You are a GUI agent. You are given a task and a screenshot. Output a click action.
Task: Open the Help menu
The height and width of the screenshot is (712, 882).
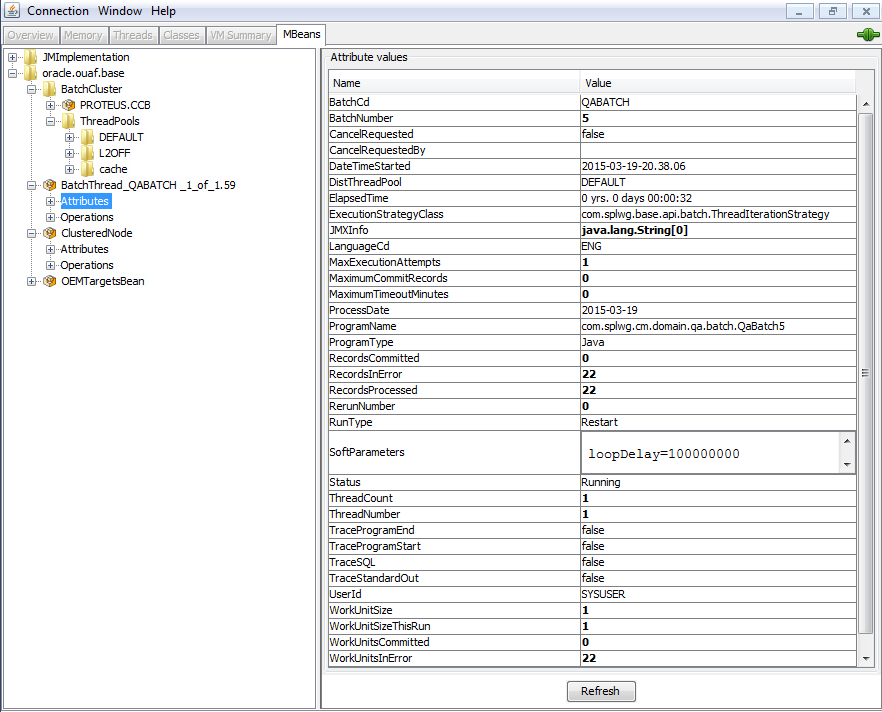click(x=163, y=10)
